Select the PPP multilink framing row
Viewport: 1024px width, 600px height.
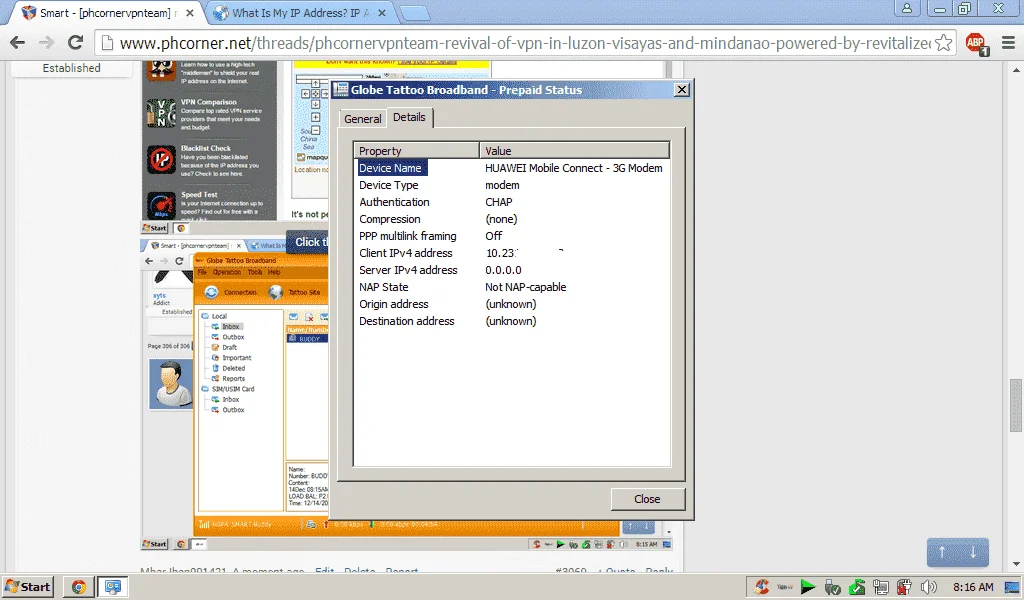511,236
